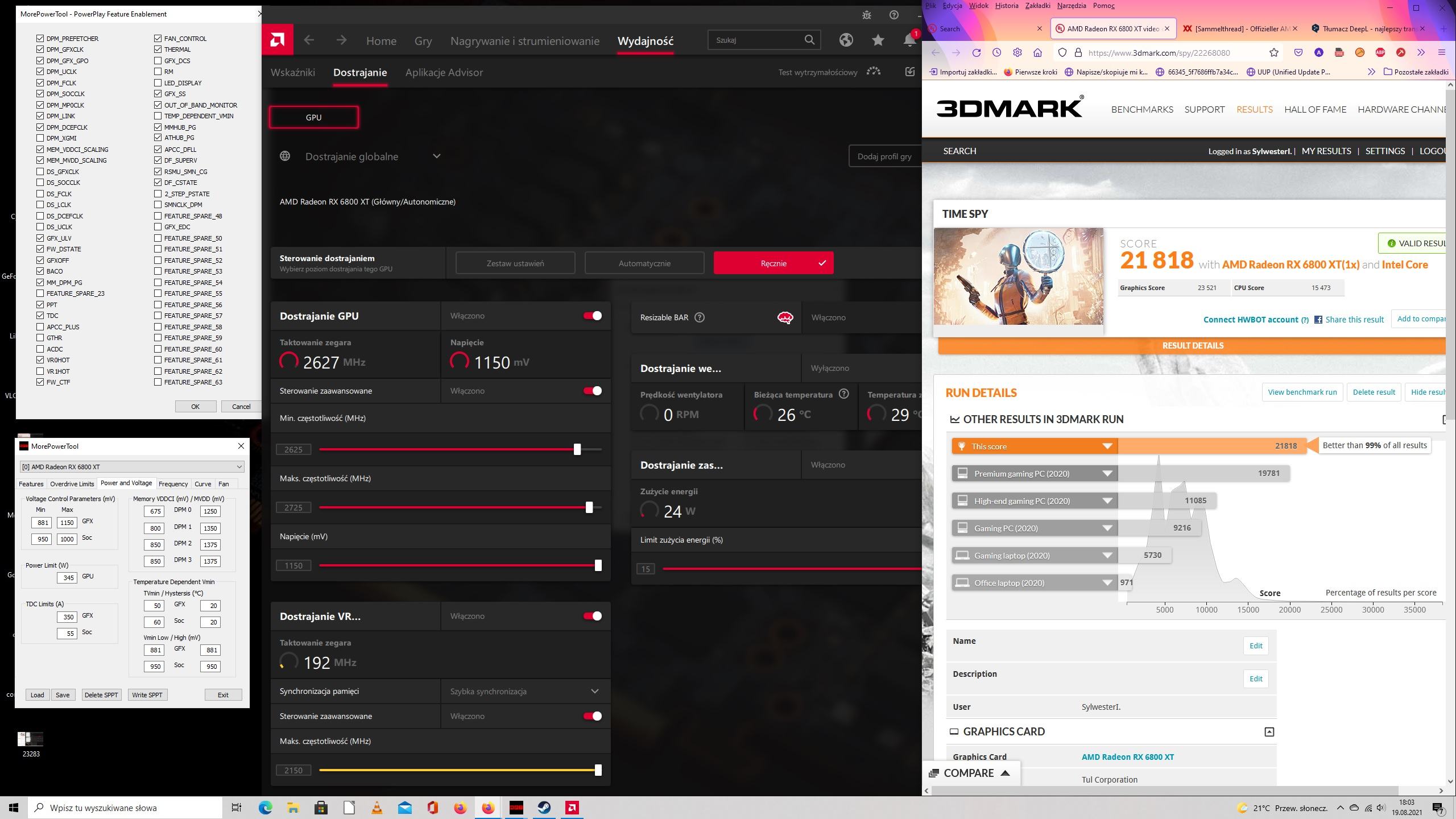The width and height of the screenshot is (1456, 819).
Task: Switch to Wskaźniki tab
Action: pyautogui.click(x=293, y=72)
